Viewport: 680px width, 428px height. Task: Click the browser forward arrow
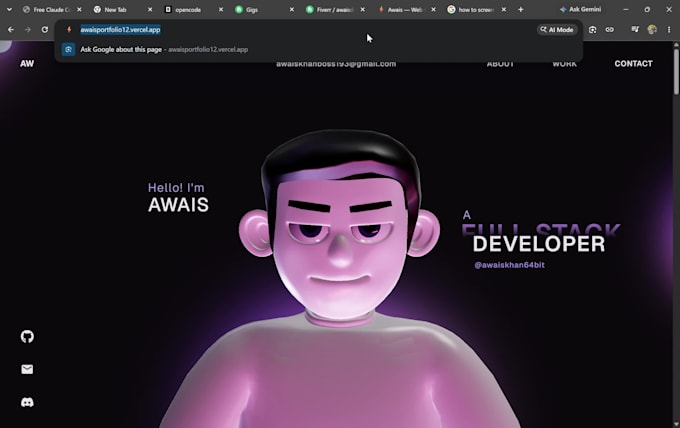point(28,29)
